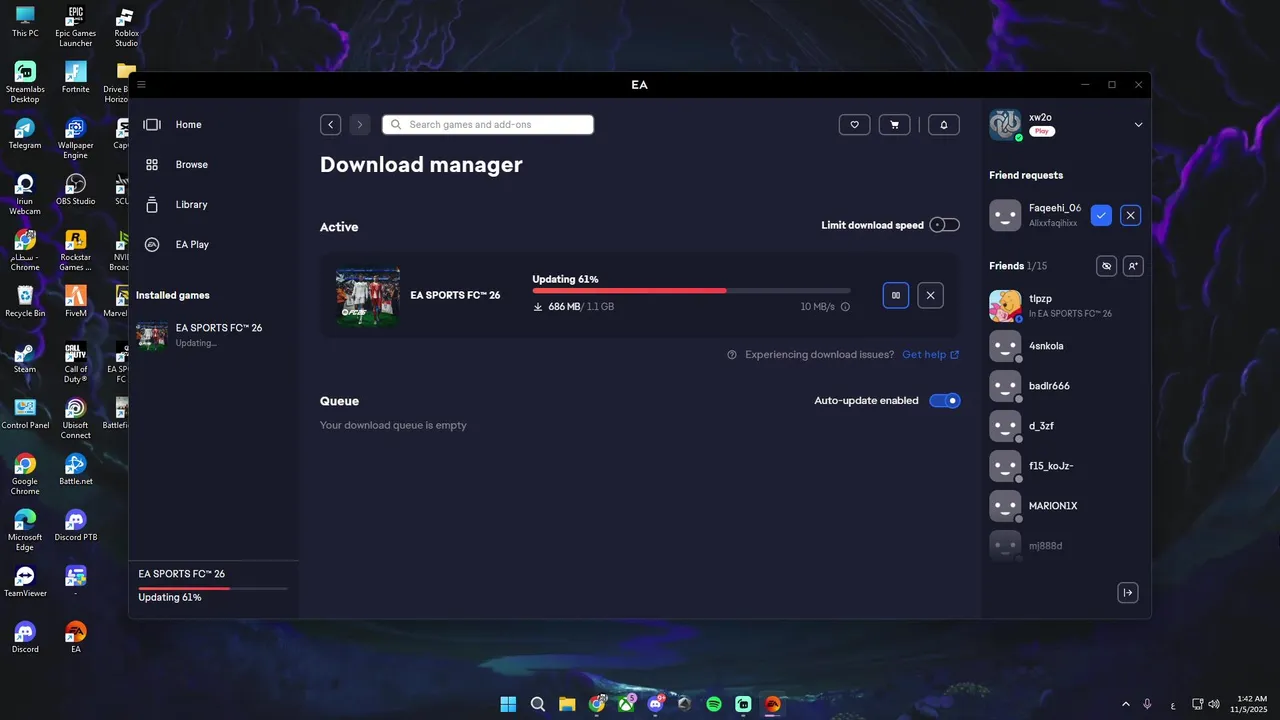Accept Faqeehi_06 friend request checkmark
This screenshot has width=1280, height=720.
[x=1101, y=215]
